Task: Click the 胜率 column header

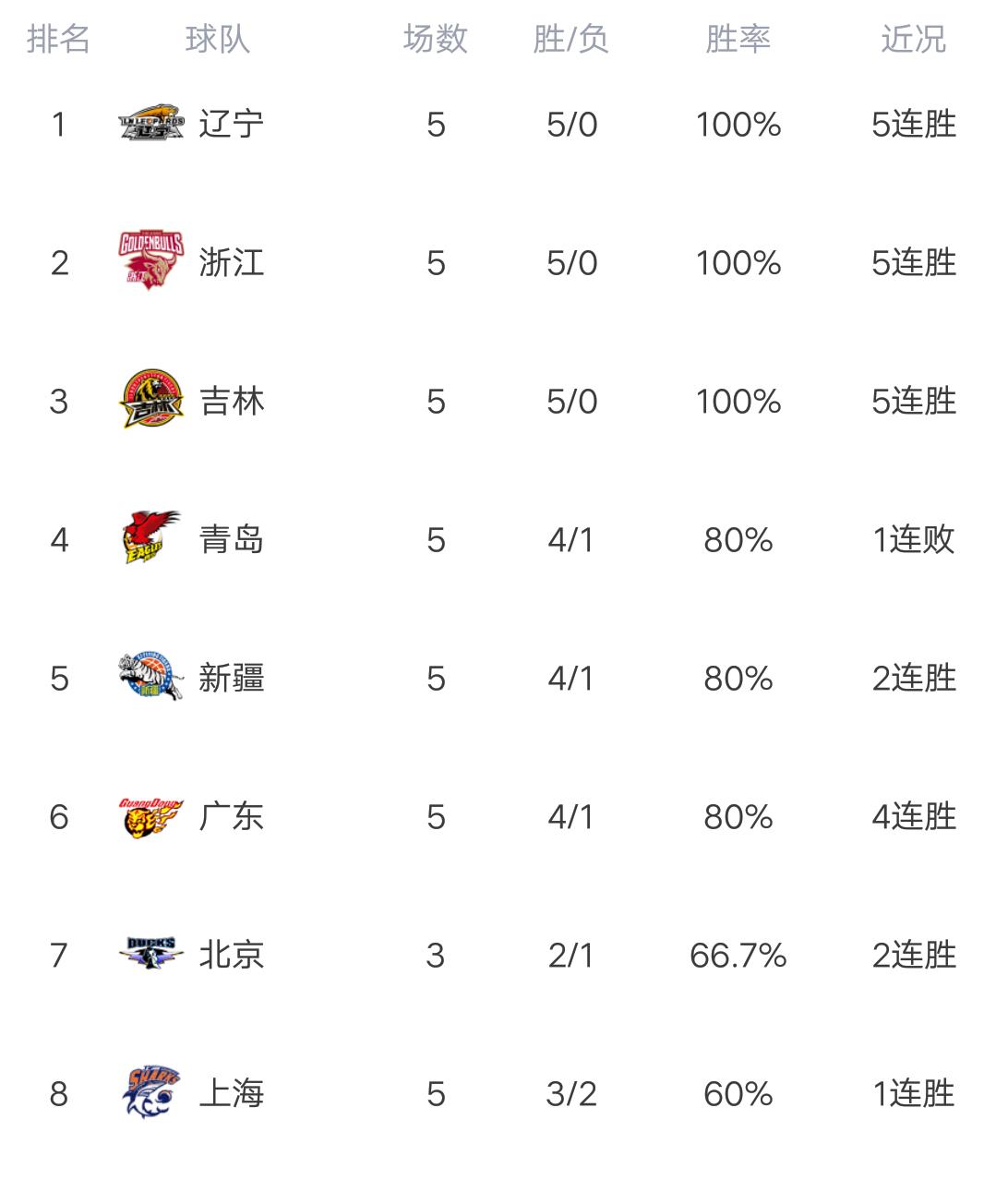Action: 738,39
